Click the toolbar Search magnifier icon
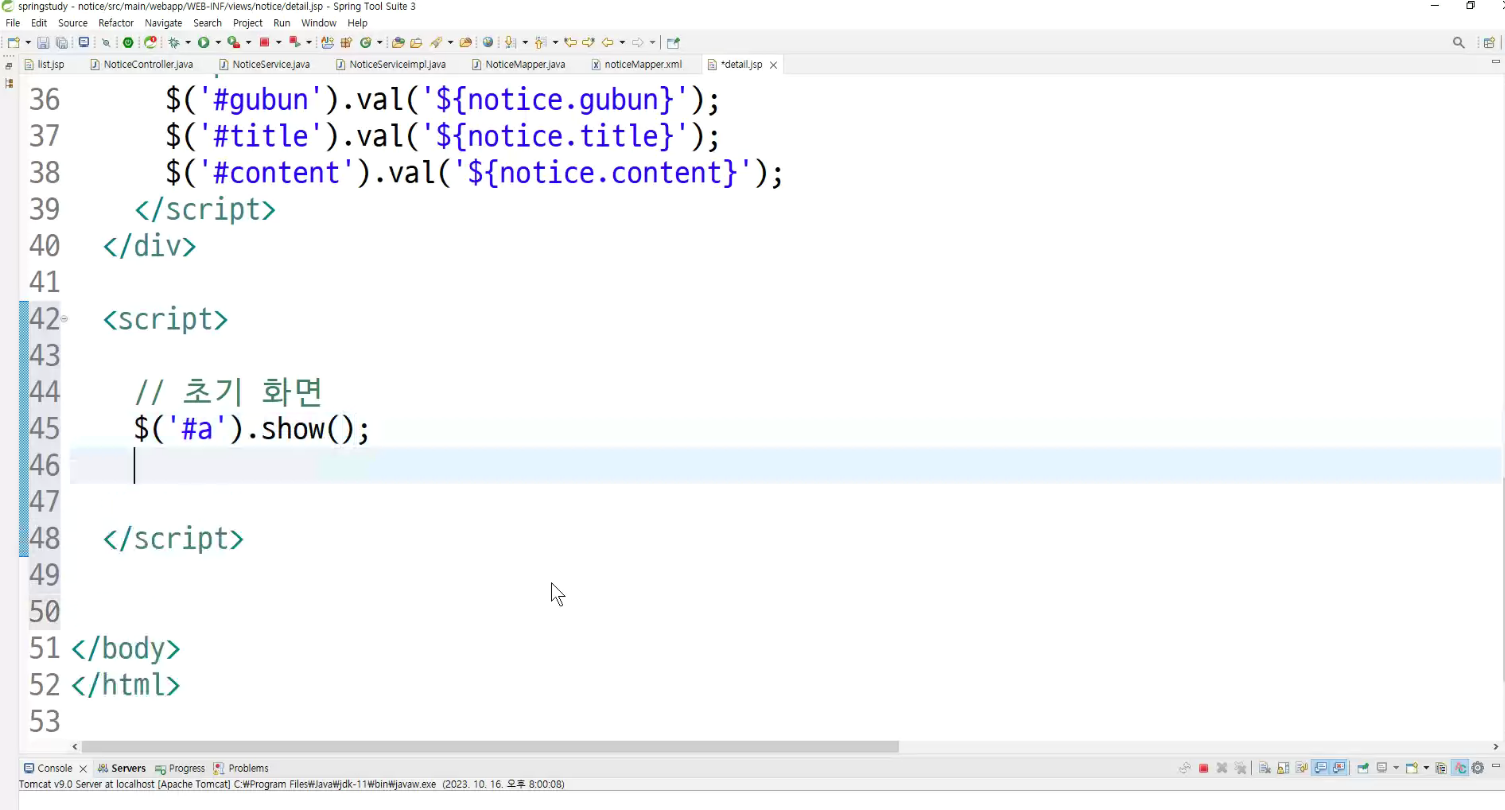 [x=1459, y=43]
